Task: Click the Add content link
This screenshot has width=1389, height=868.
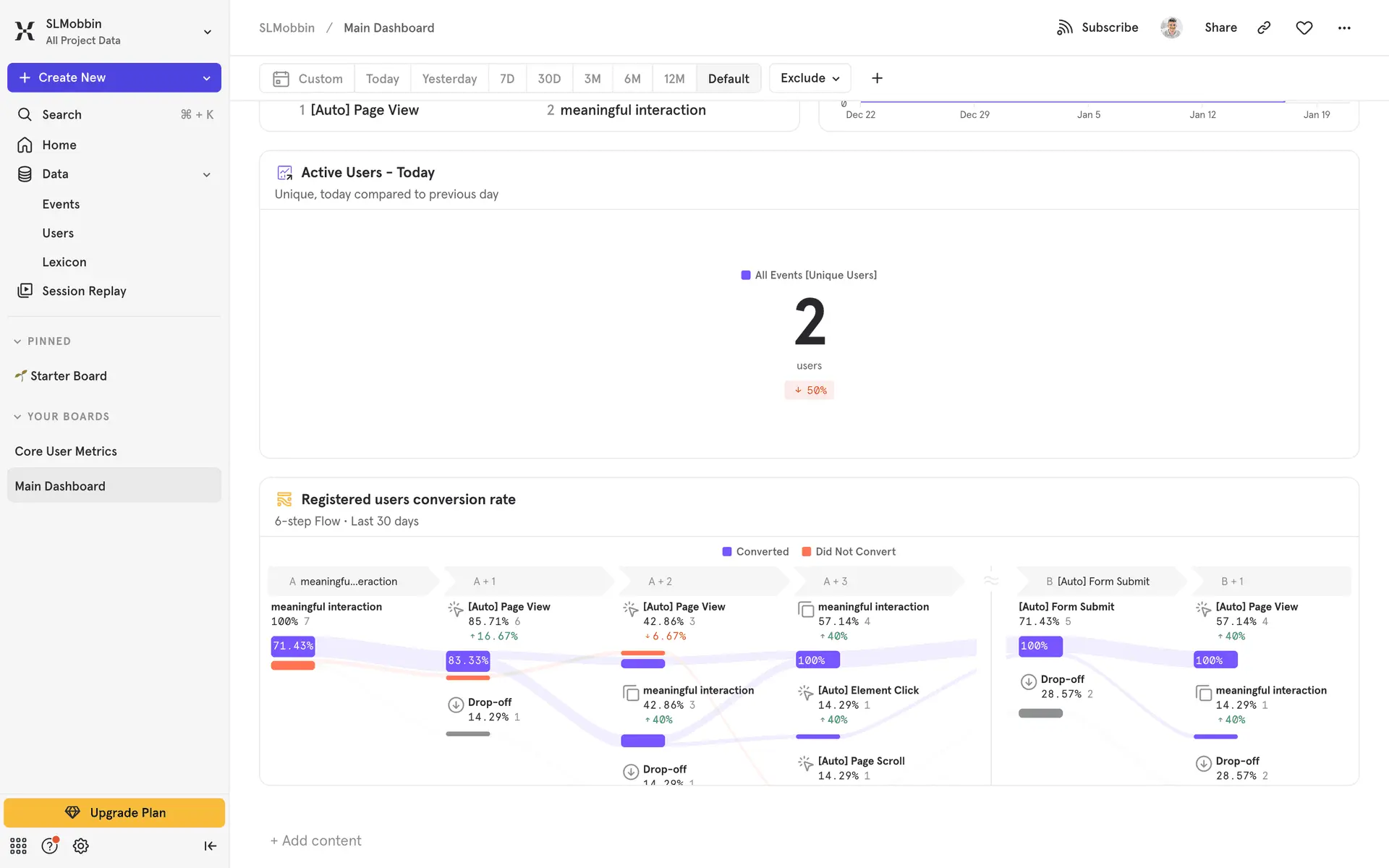Action: point(315,841)
